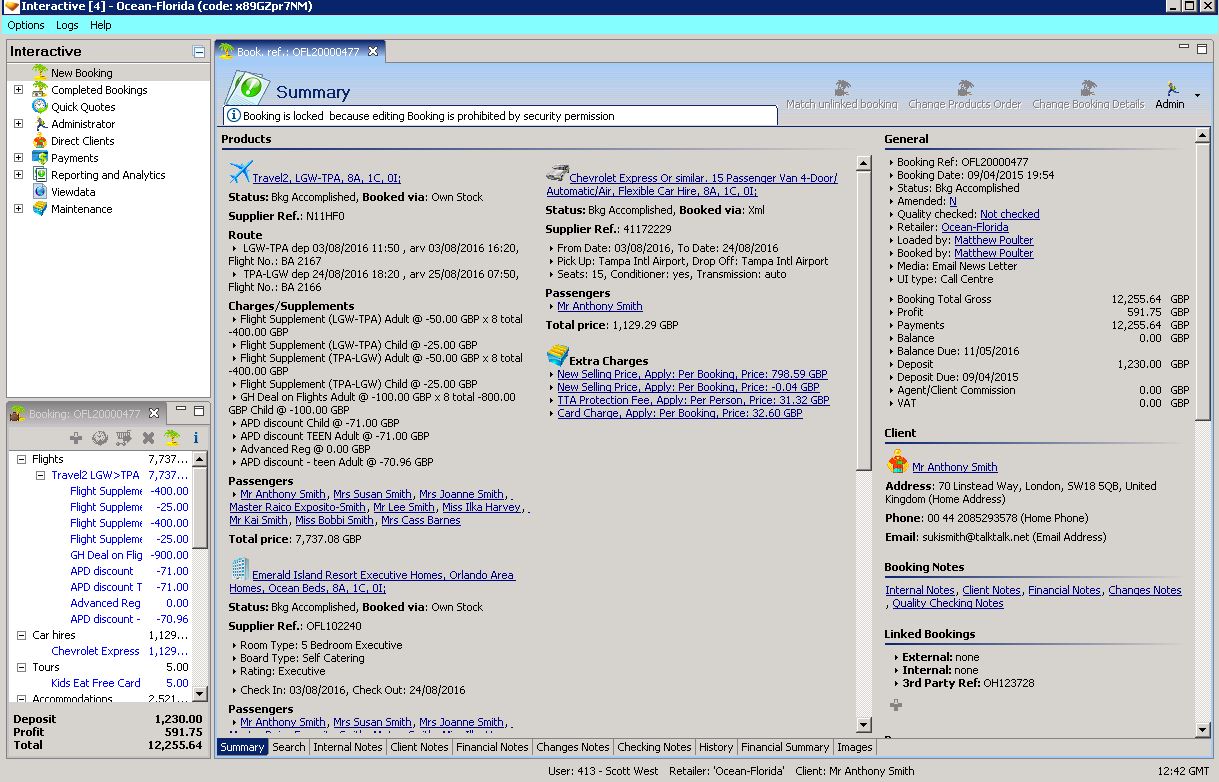Click the info icon in booking panel toolbar
The height and width of the screenshot is (782, 1219).
click(x=196, y=438)
